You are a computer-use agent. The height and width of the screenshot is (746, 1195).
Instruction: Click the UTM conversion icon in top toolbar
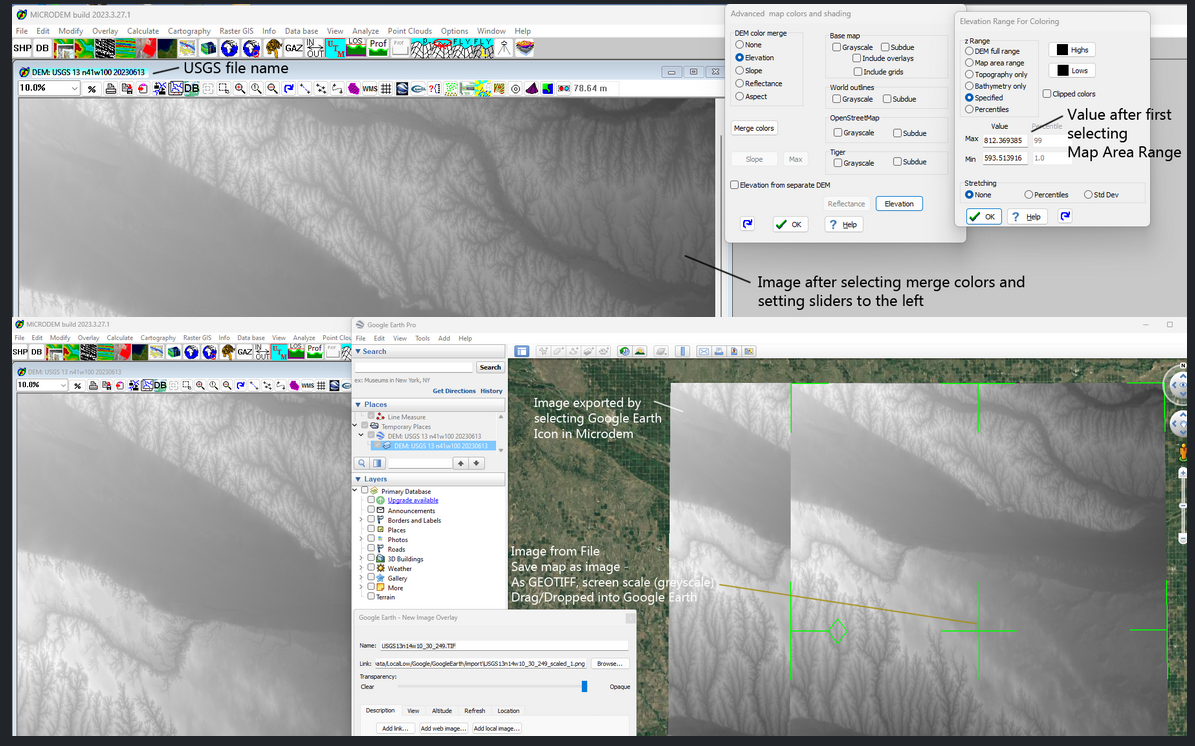pos(337,48)
